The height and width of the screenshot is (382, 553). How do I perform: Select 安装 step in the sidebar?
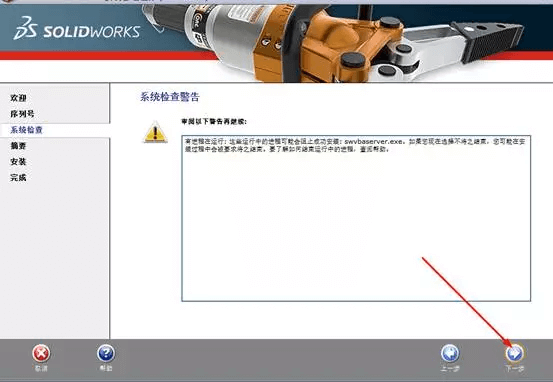click(x=18, y=162)
